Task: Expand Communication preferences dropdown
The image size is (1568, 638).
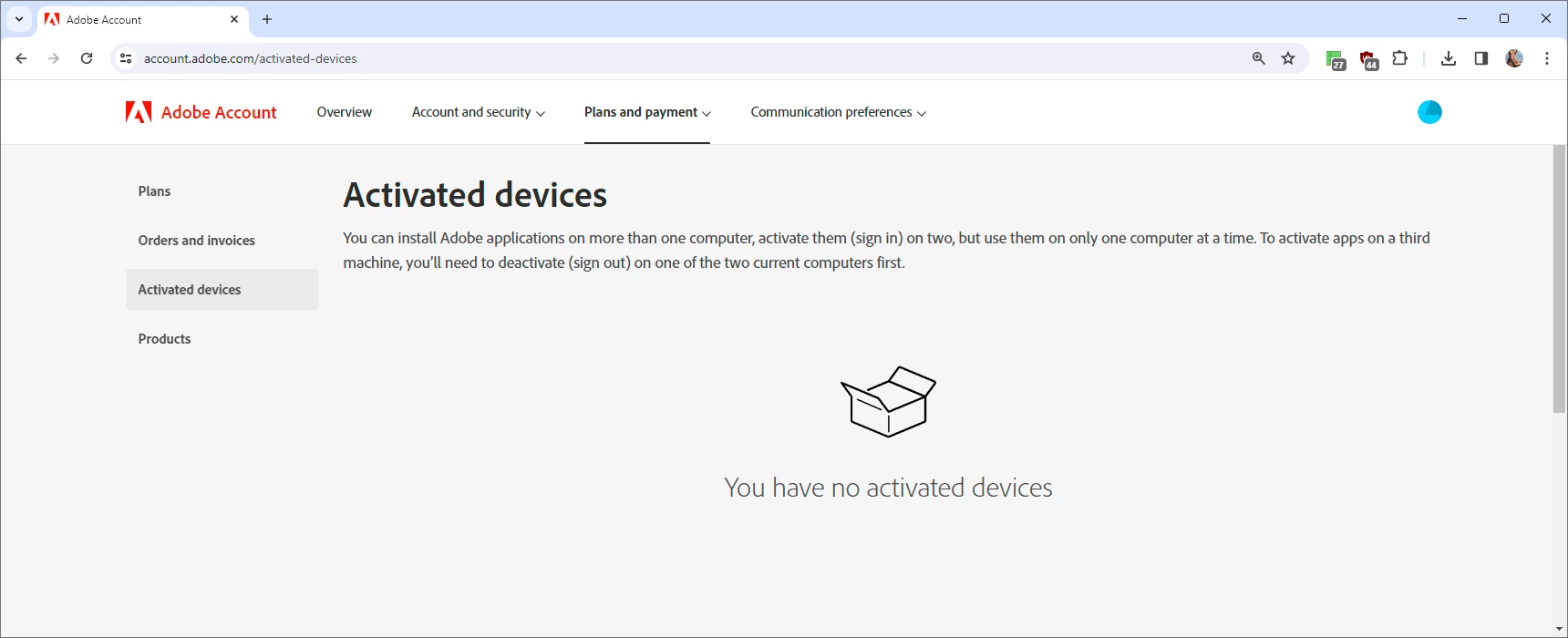Action: pyautogui.click(x=839, y=112)
